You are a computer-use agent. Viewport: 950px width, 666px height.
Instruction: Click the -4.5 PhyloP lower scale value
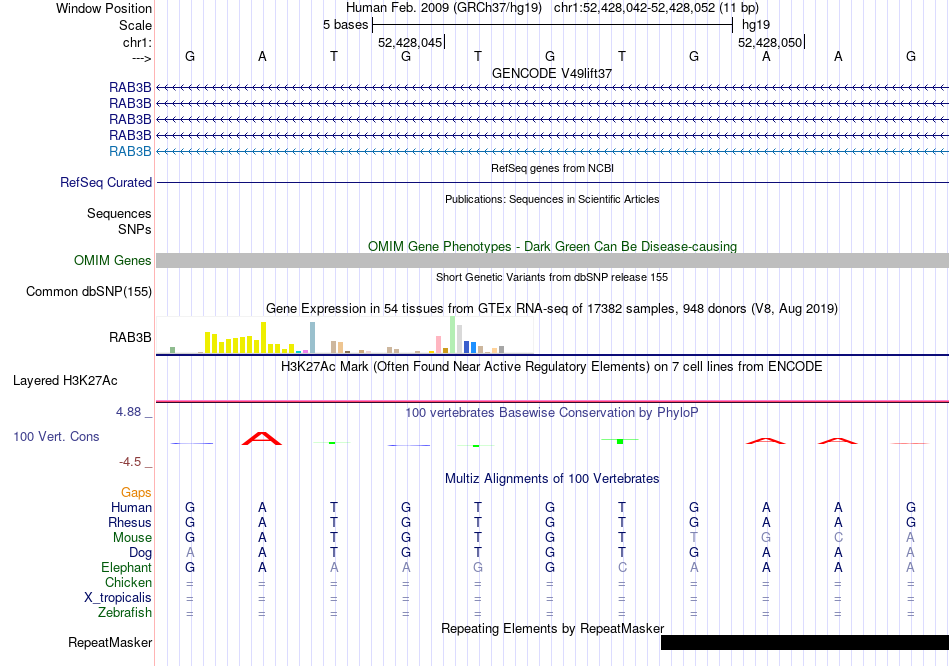(130, 462)
